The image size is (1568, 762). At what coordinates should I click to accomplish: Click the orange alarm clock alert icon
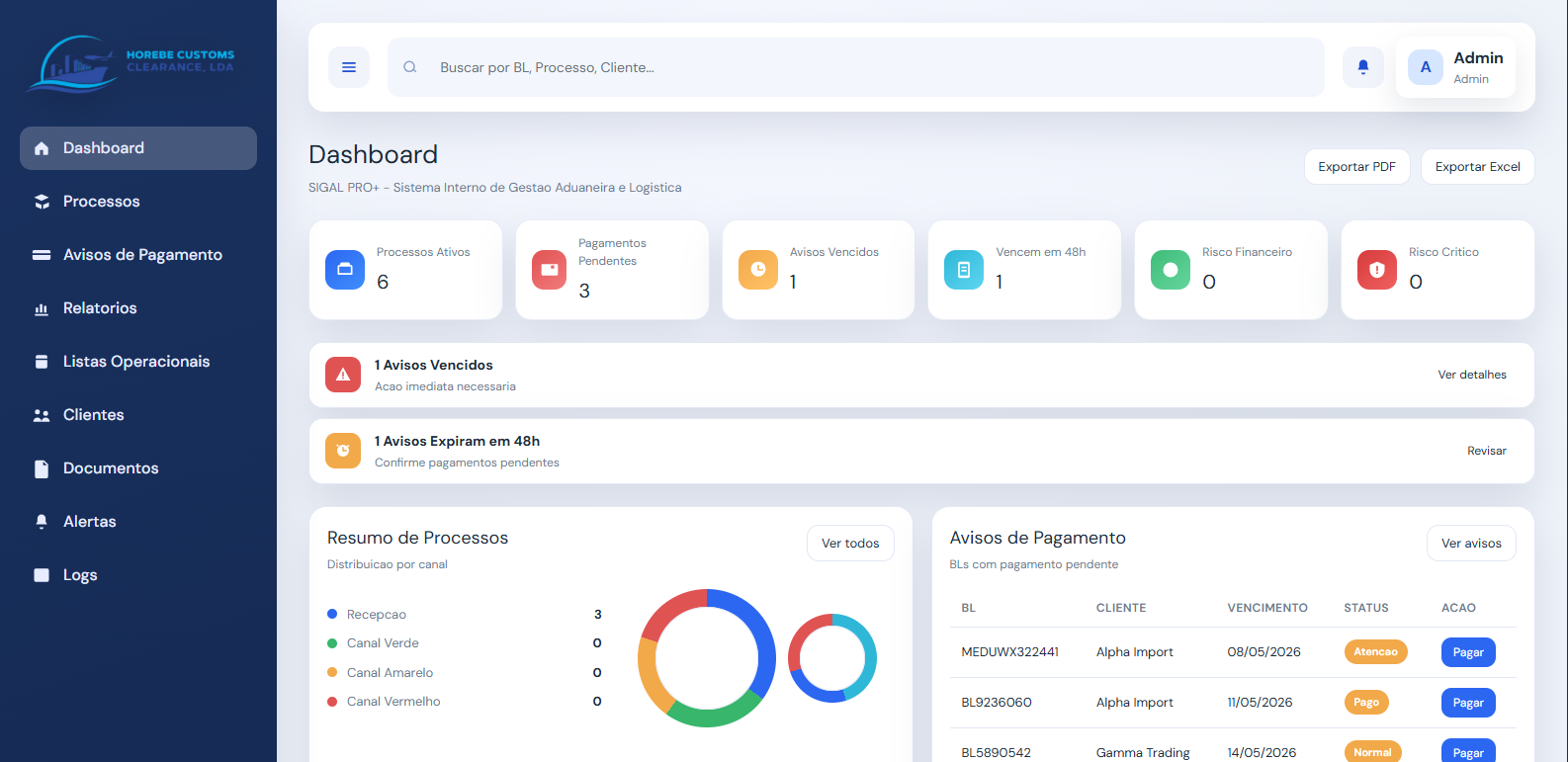[x=343, y=451]
